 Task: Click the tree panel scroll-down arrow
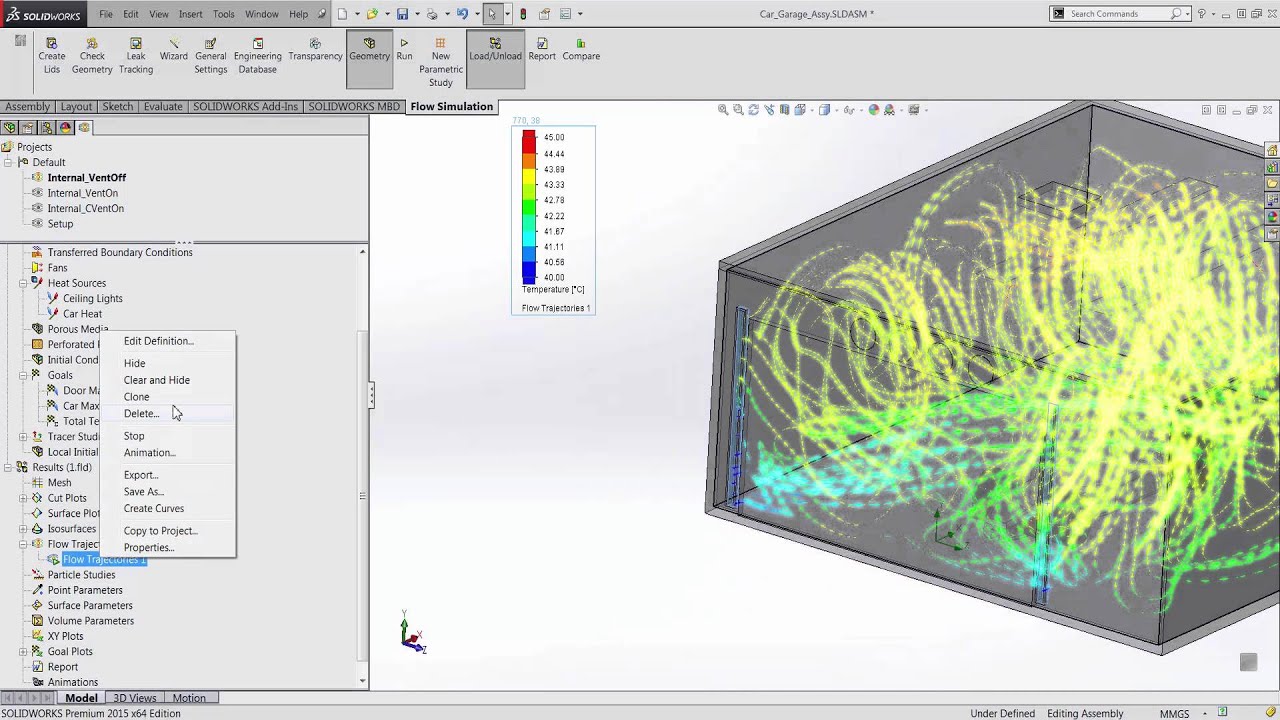(362, 681)
